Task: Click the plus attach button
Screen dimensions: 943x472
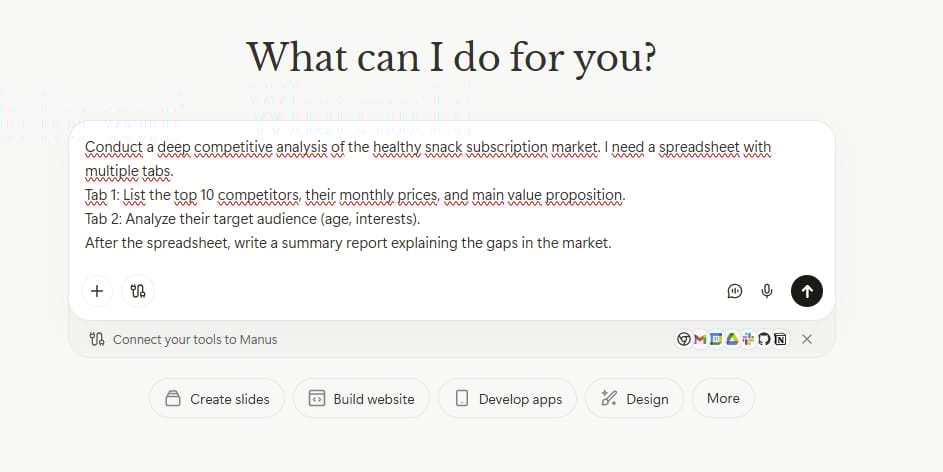Action: pos(97,291)
